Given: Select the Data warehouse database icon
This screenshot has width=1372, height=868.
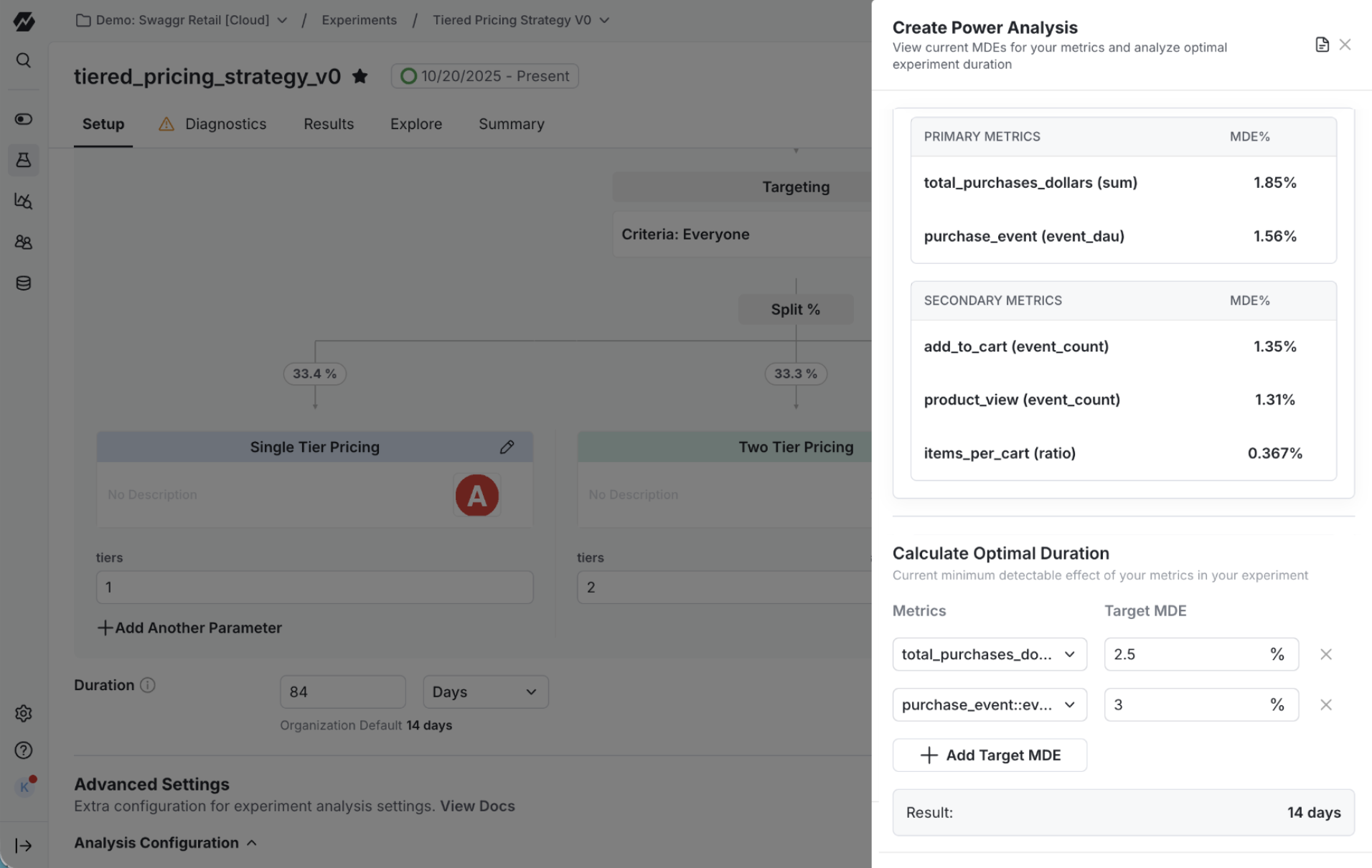Looking at the screenshot, I should (x=24, y=283).
